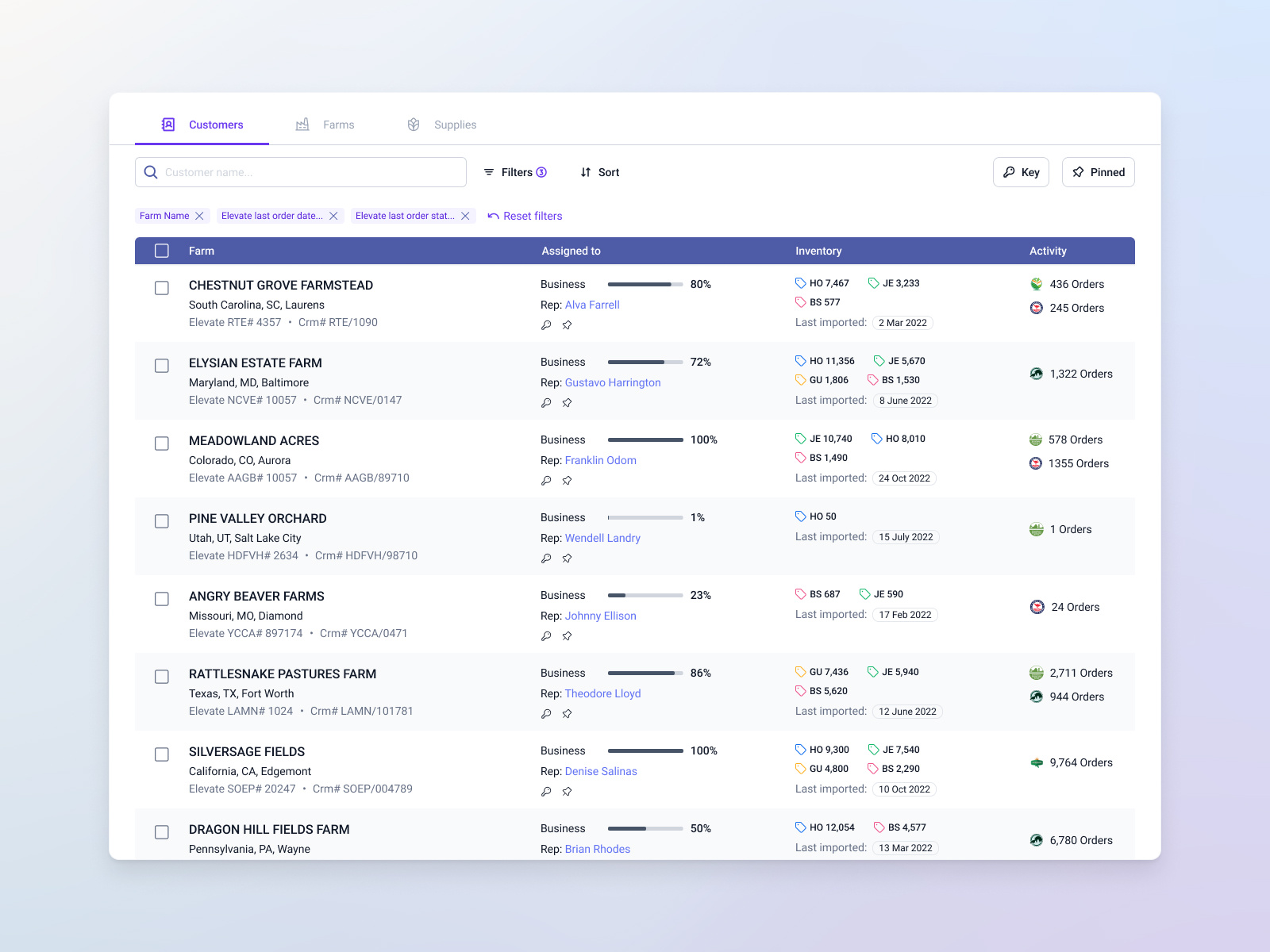Screen dimensions: 1270x952
Task: Remove the Farm Name filter chip
Action: (x=199, y=215)
